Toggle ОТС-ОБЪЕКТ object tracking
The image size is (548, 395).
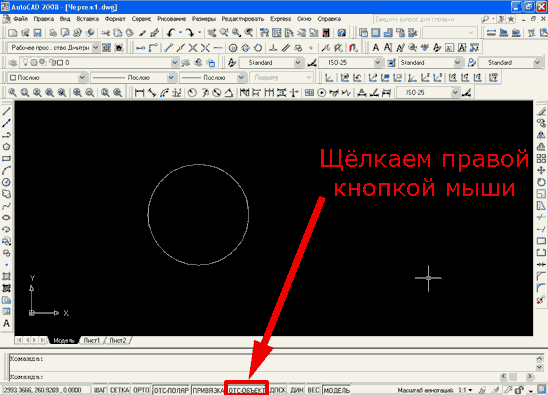click(246, 390)
